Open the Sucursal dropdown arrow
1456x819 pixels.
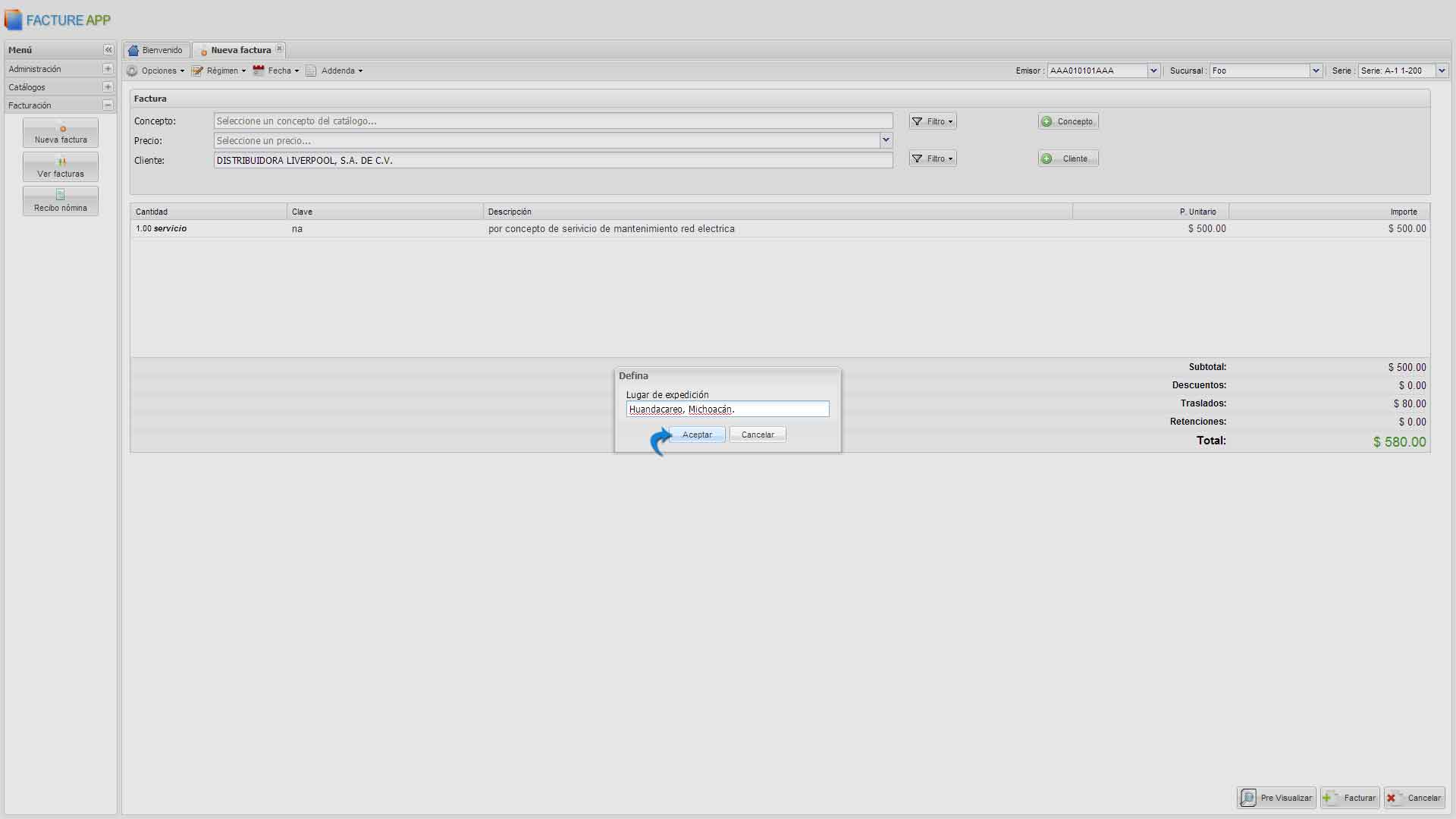(x=1316, y=71)
